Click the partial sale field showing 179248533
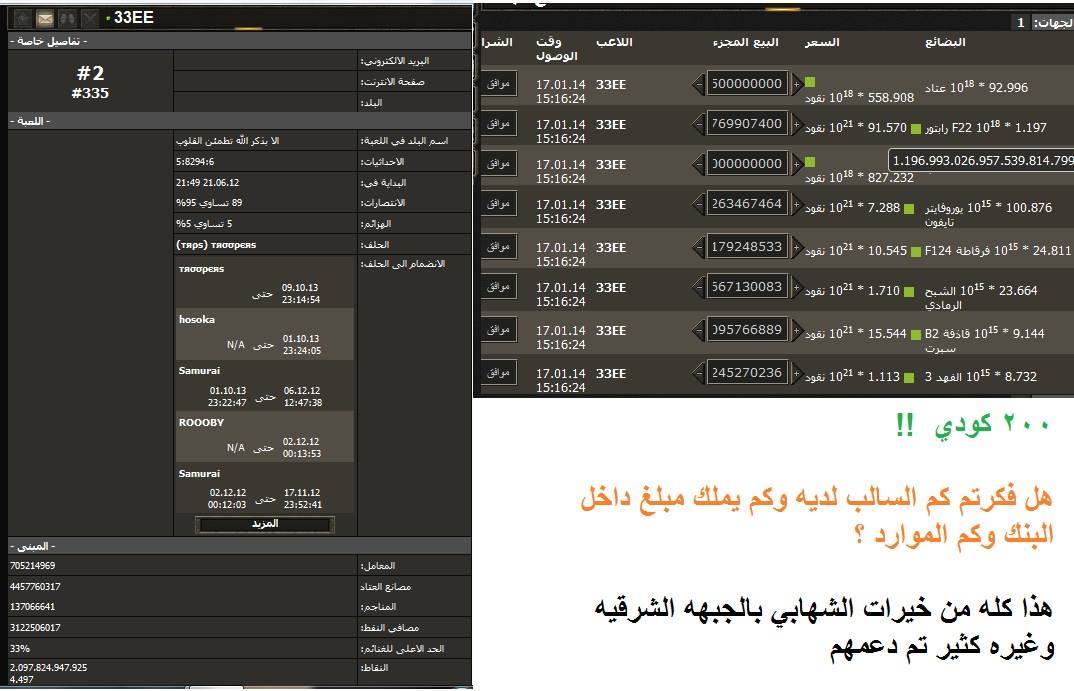Image resolution: width=1074 pixels, height=691 pixels. pyautogui.click(x=747, y=247)
